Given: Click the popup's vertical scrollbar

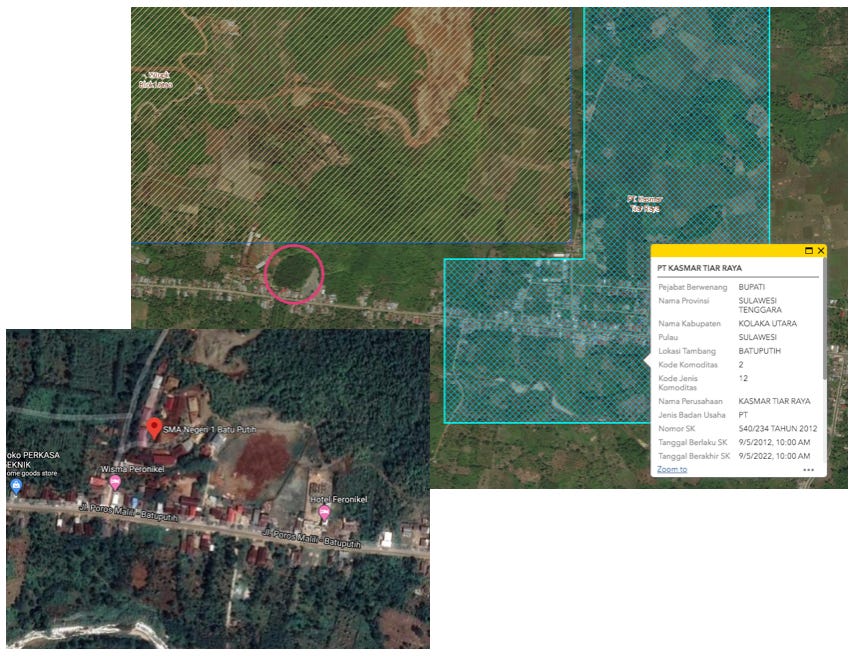Looking at the screenshot, I should coord(823,330).
